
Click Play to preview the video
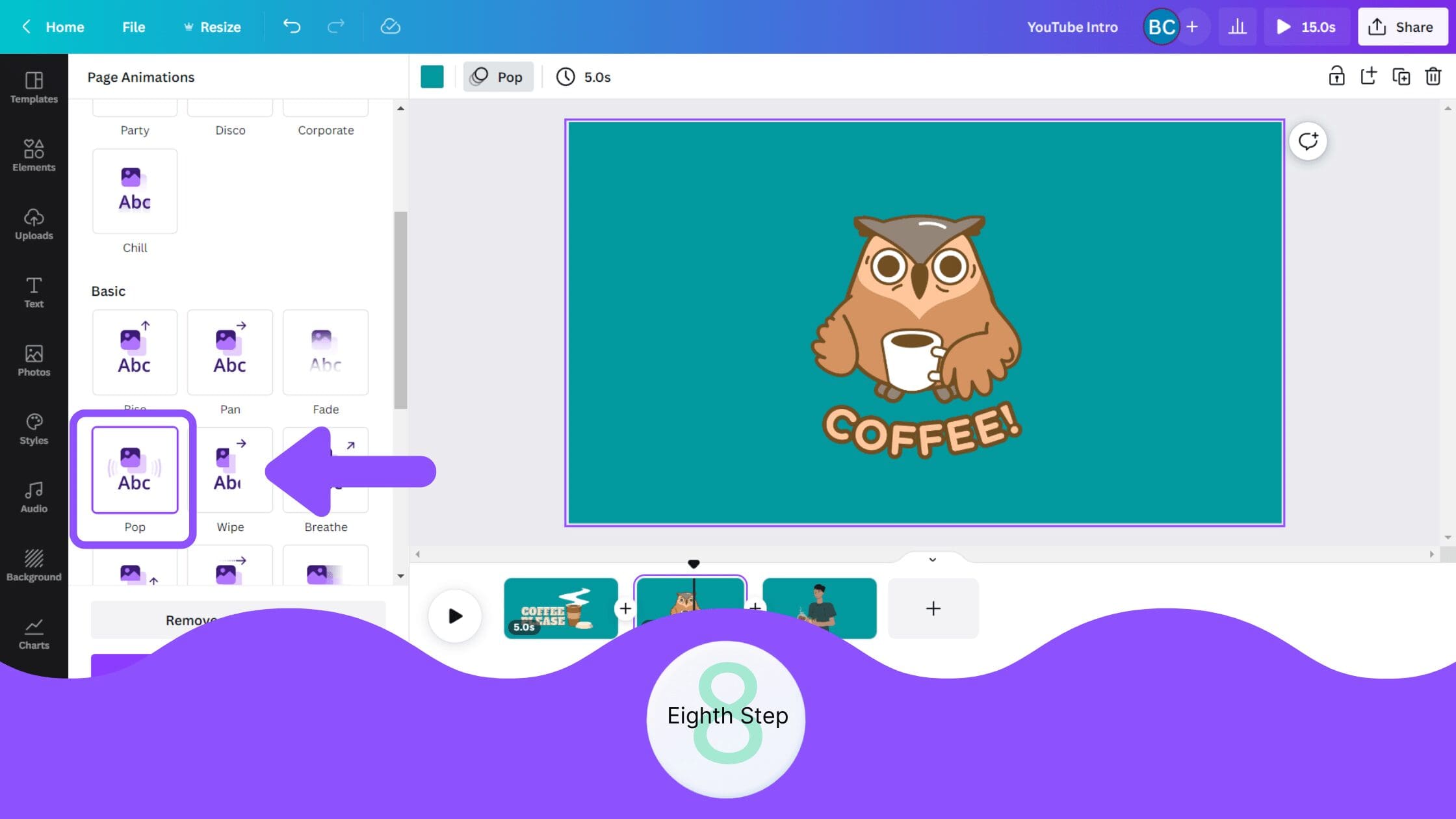[x=454, y=616]
